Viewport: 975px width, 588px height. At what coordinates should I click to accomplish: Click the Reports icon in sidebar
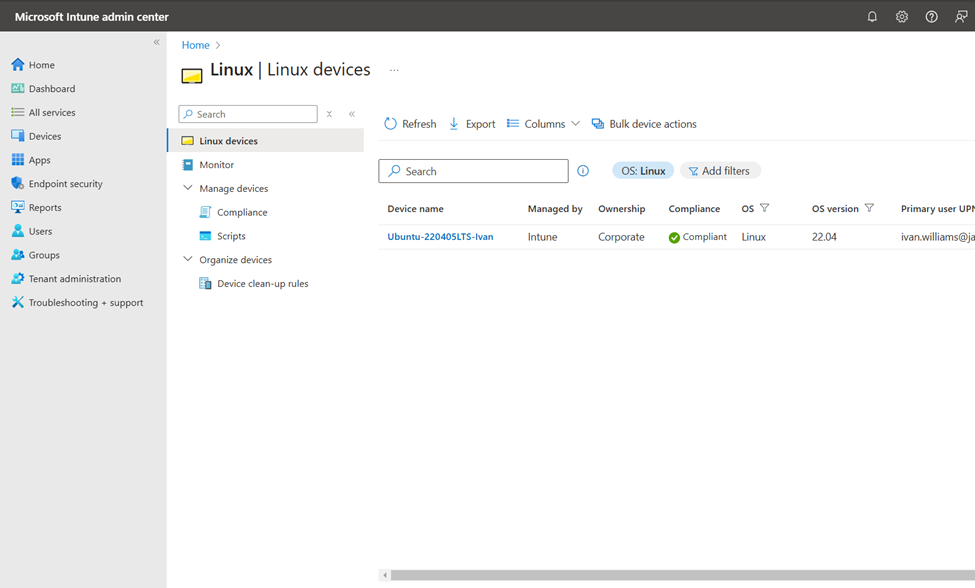click(x=17, y=207)
